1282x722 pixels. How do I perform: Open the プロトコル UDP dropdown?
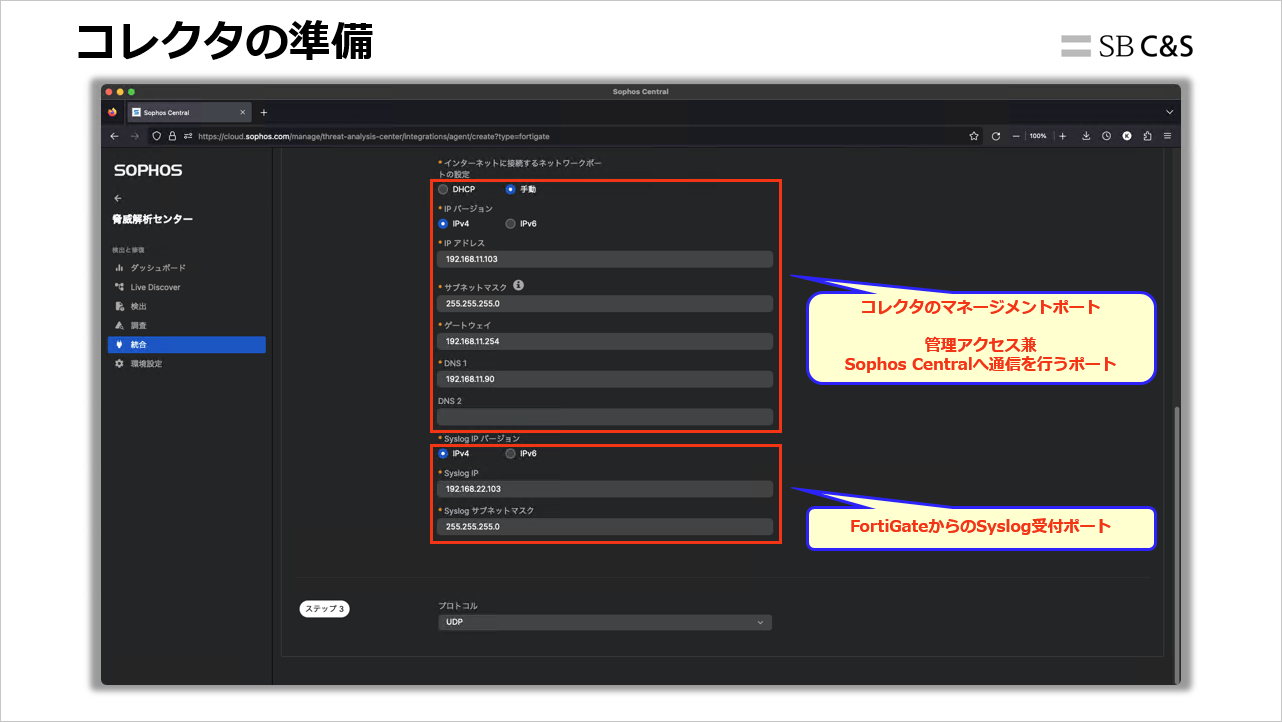click(605, 622)
